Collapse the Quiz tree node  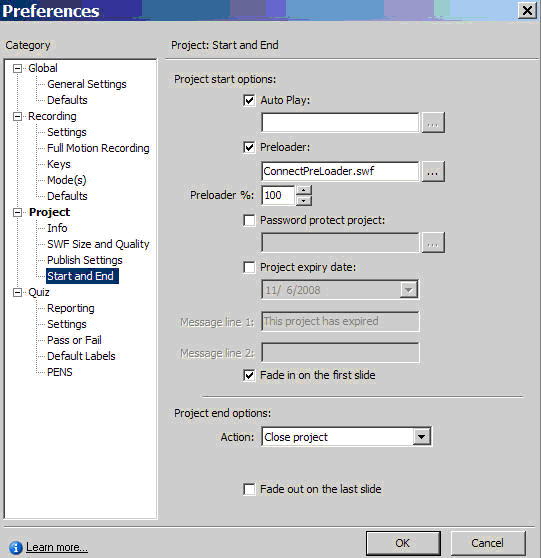click(17, 293)
